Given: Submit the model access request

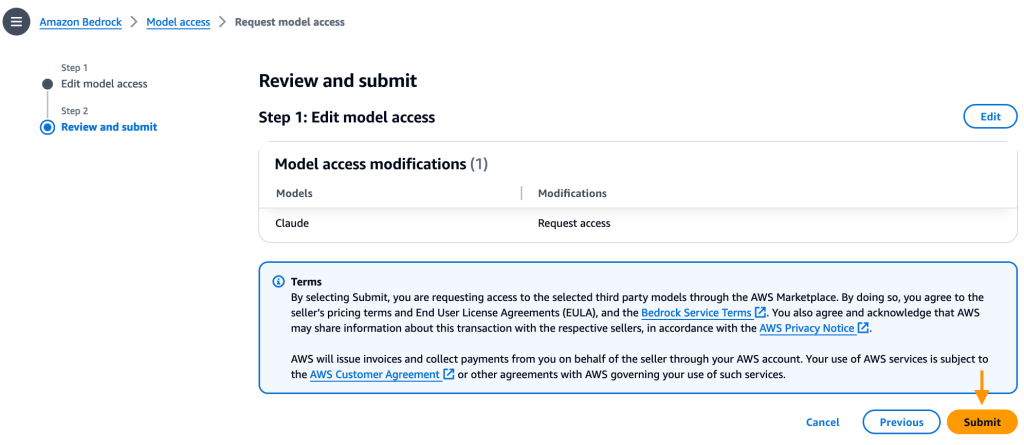Looking at the screenshot, I should pos(981,422).
